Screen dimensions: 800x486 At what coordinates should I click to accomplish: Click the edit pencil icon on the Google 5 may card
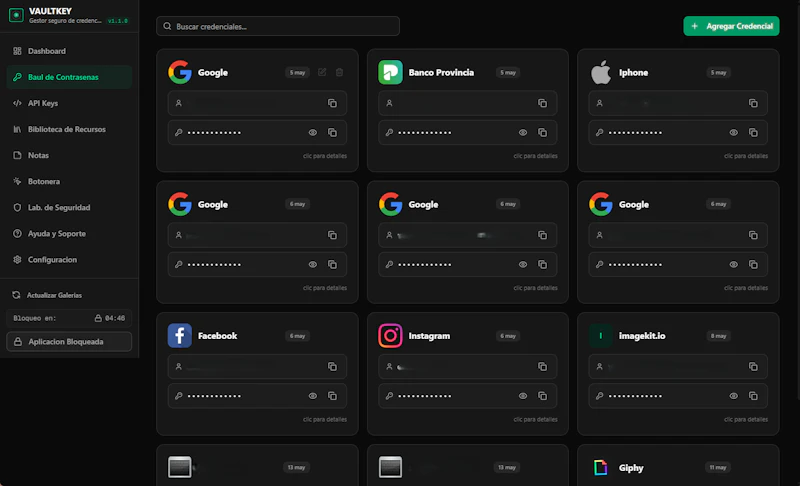[x=322, y=72]
